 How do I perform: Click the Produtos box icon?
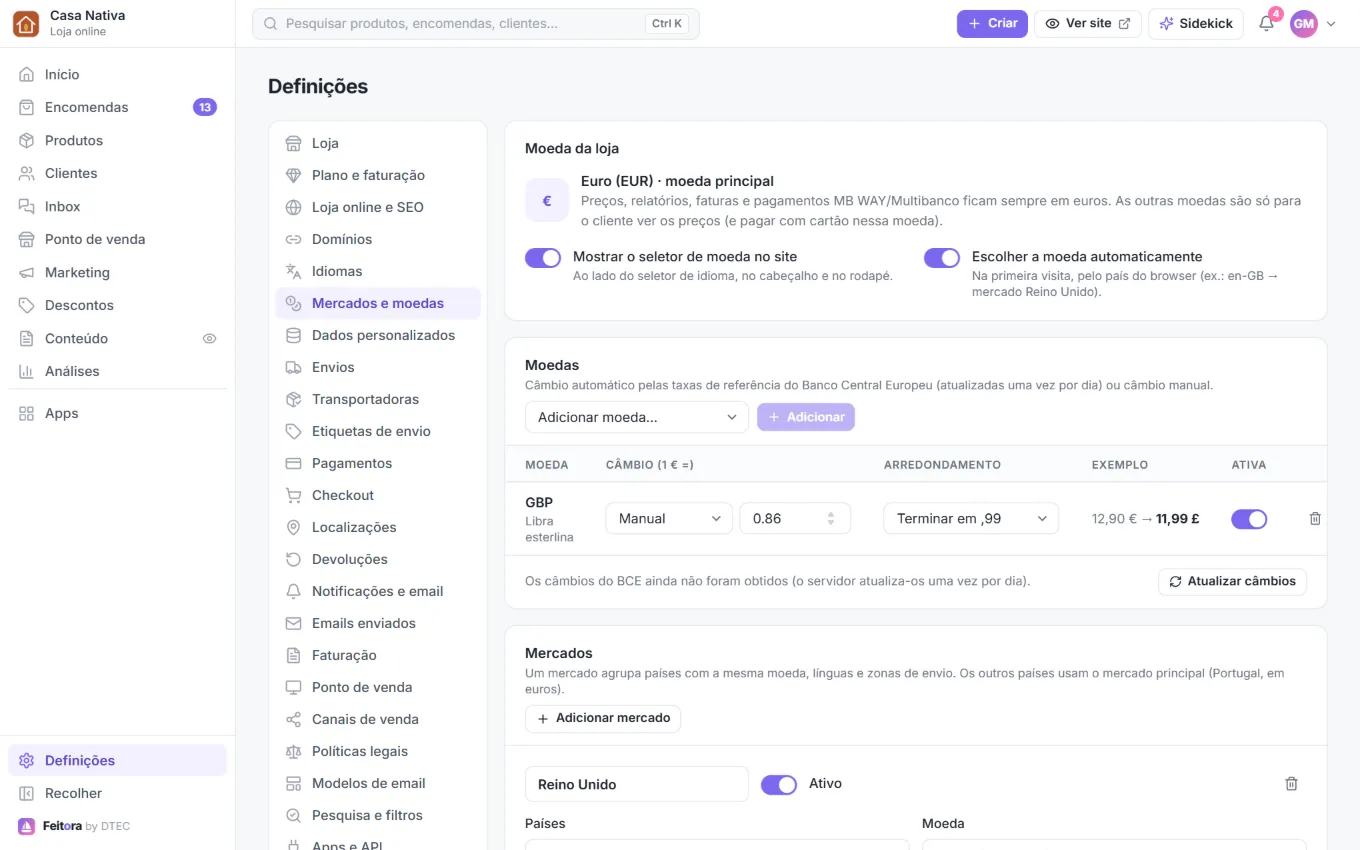tap(26, 141)
